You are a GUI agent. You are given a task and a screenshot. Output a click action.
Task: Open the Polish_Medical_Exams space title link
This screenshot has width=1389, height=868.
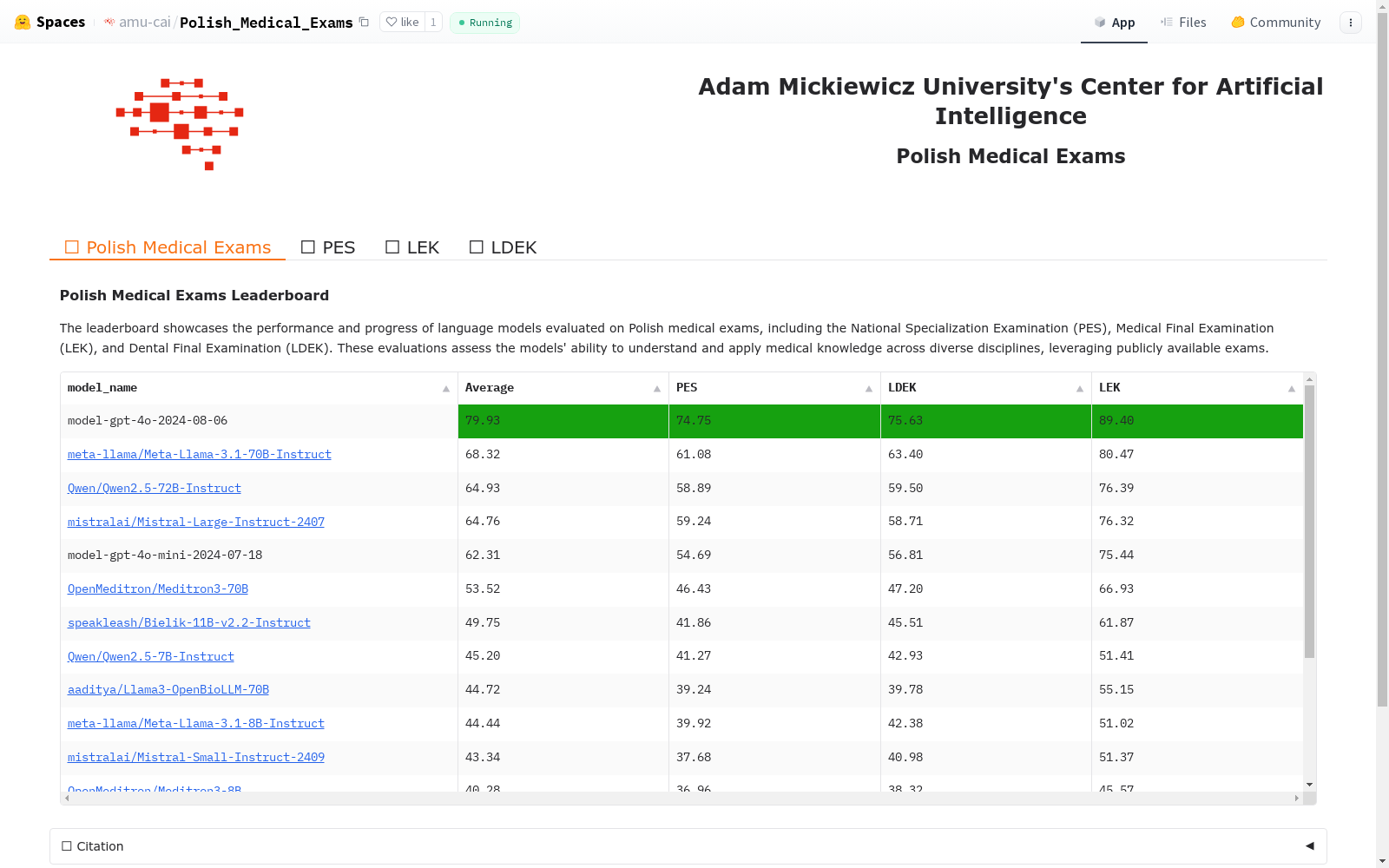(267, 23)
